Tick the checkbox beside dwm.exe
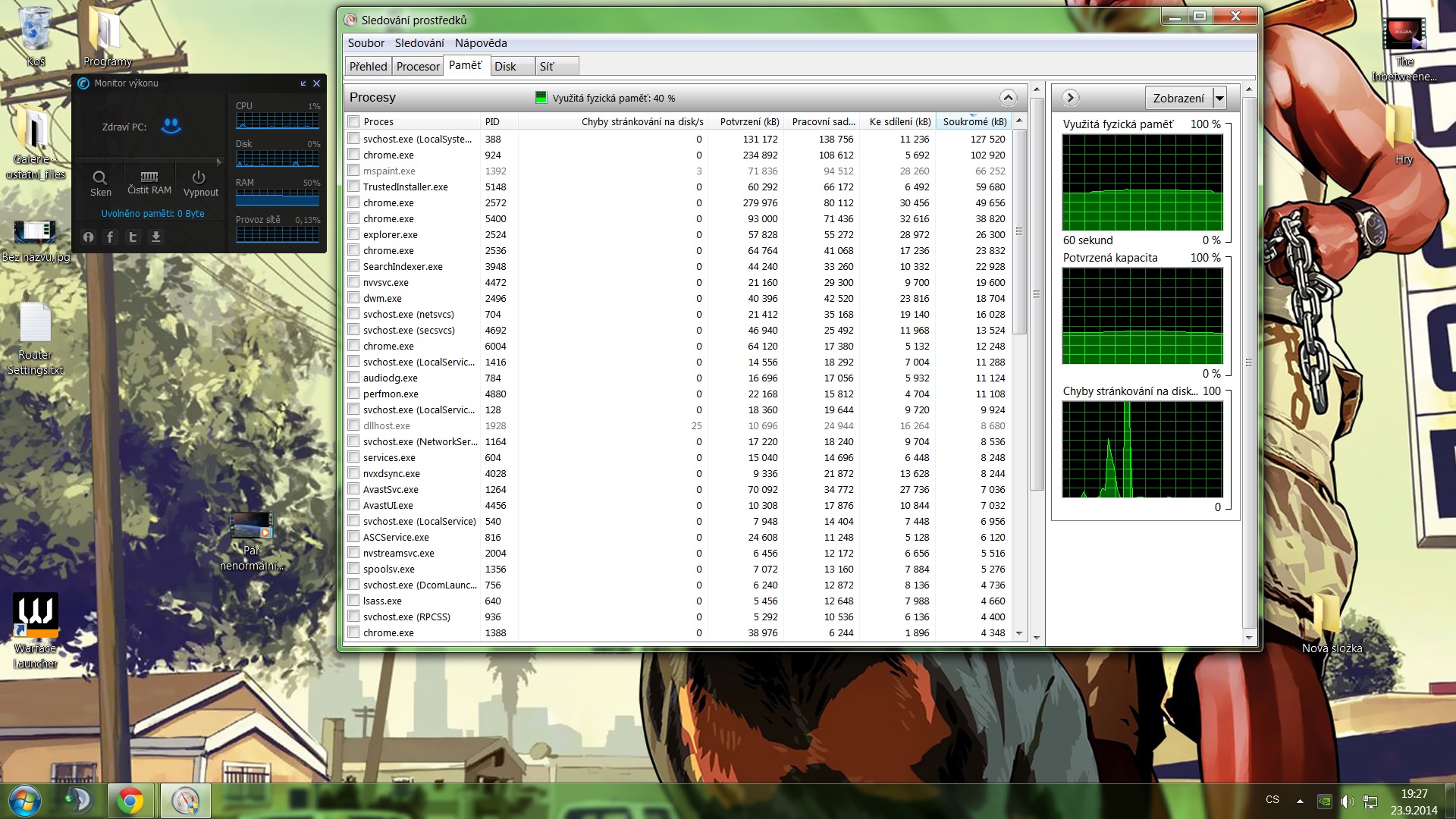1456x819 pixels. coord(353,298)
